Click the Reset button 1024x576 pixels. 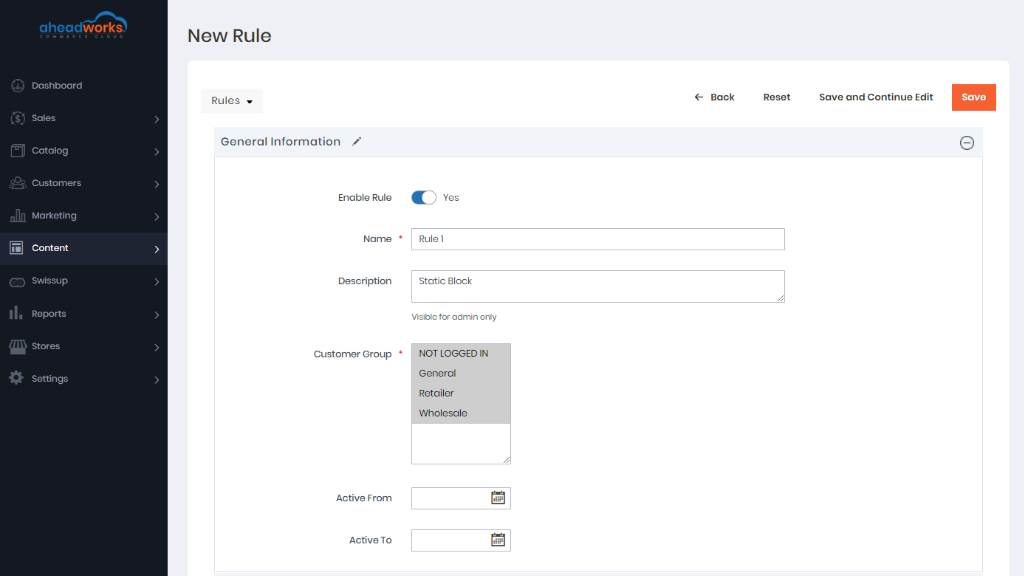pos(776,97)
